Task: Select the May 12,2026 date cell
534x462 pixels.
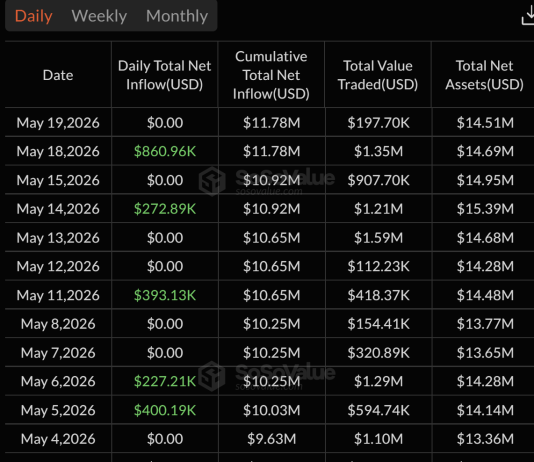Action: (x=58, y=266)
